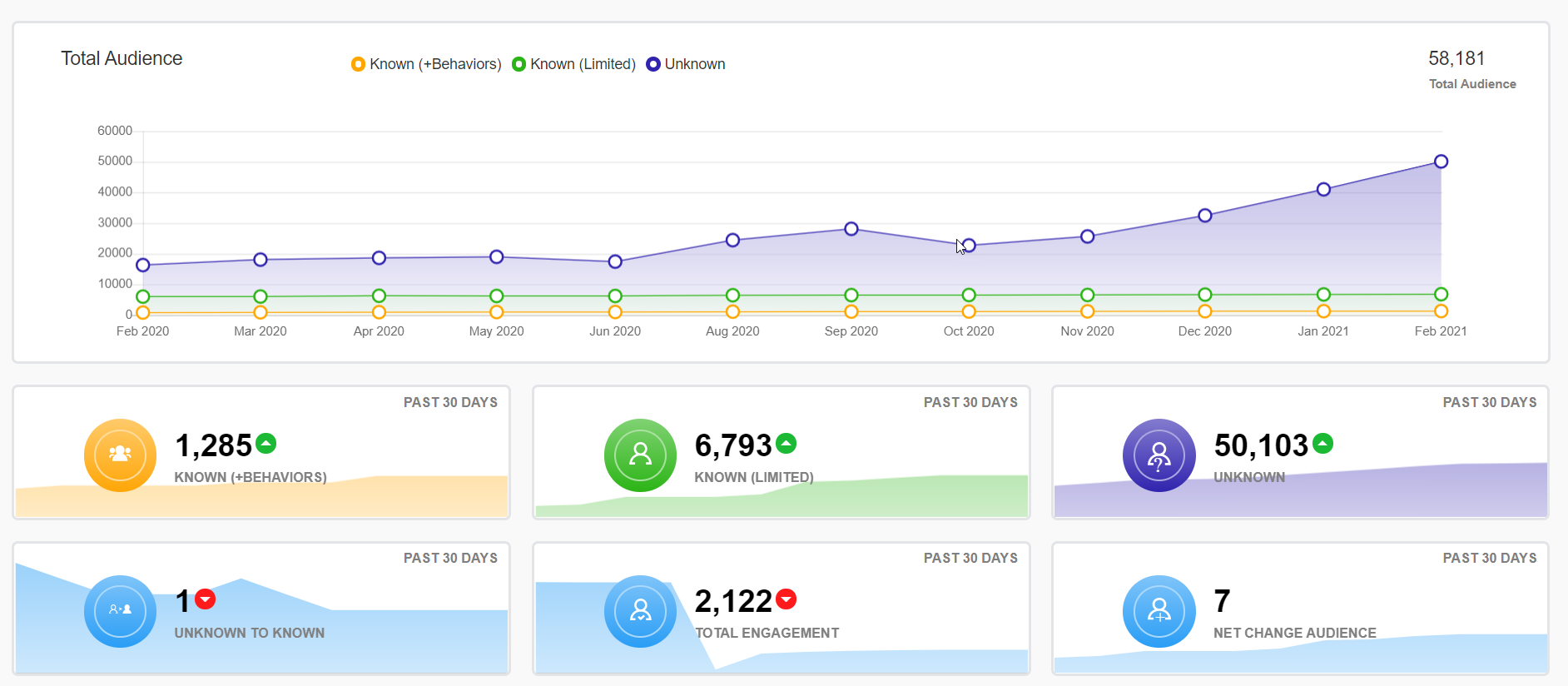1568x686 pixels.
Task: Toggle the Unknown legend series
Action: [686, 64]
